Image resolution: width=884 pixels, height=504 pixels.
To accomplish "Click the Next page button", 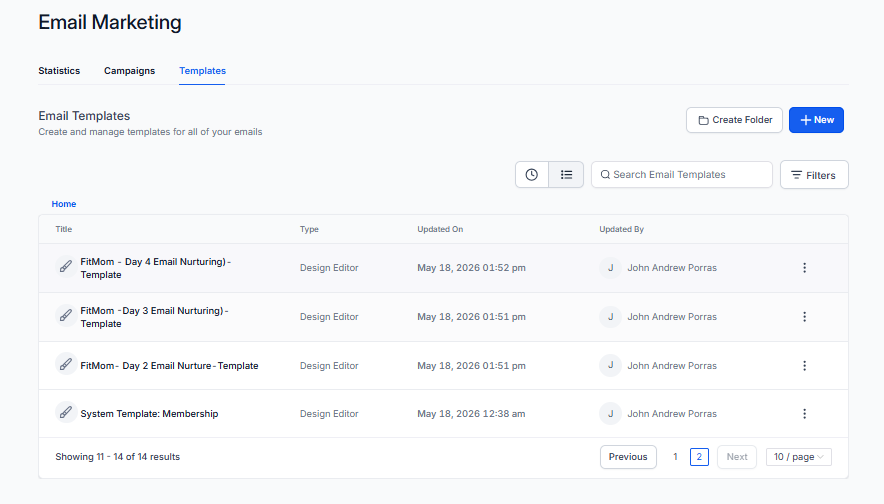I will tap(737, 457).
